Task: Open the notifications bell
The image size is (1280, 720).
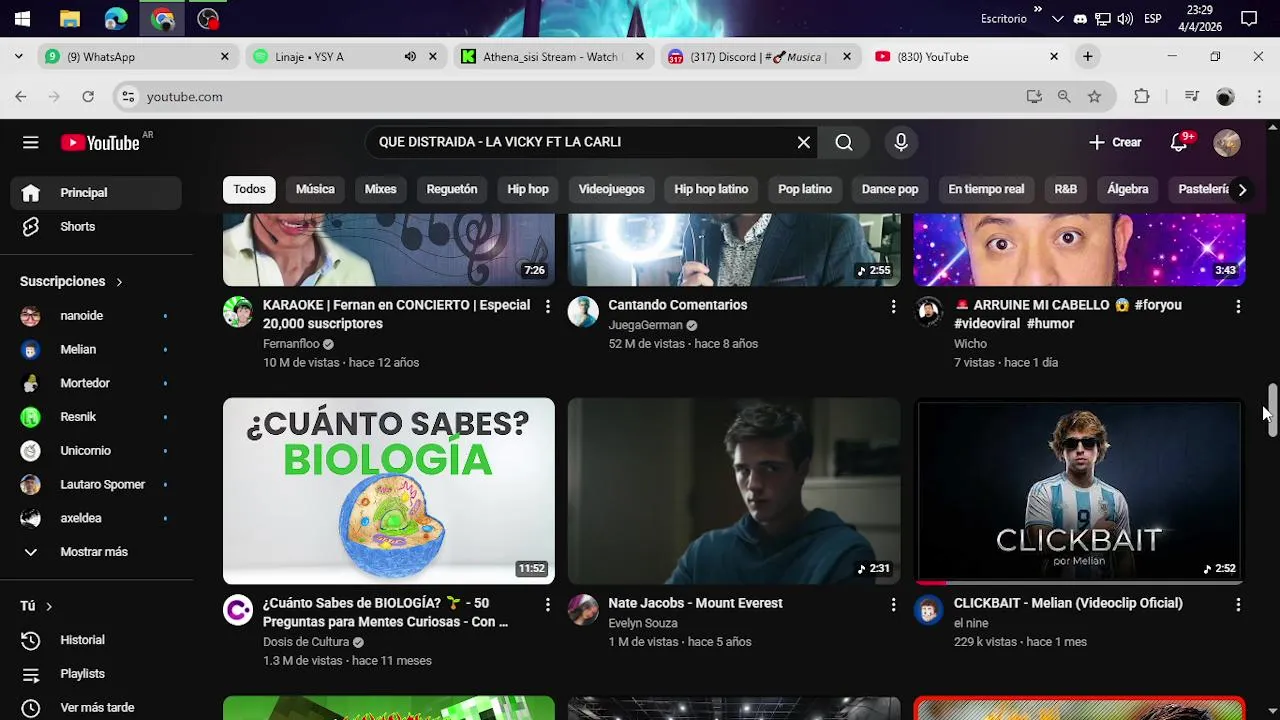Action: coord(1180,142)
